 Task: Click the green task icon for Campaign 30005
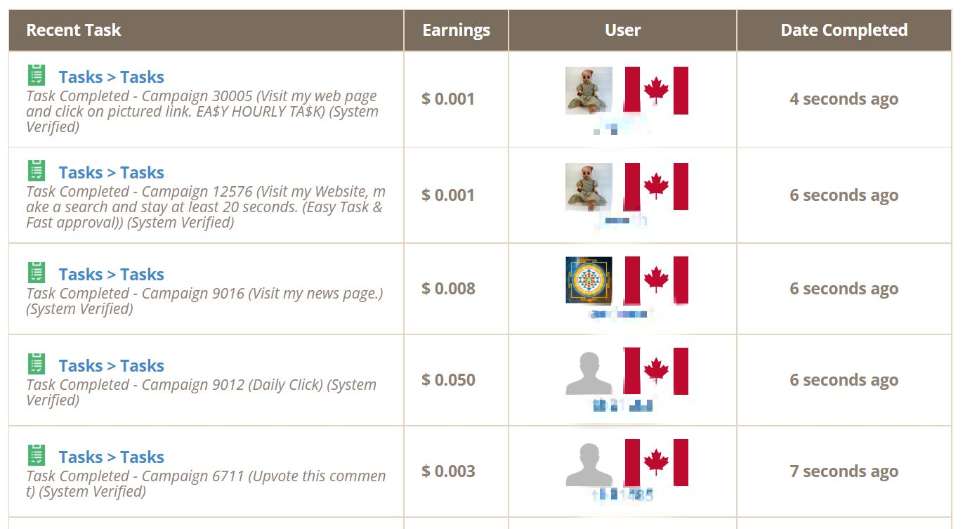click(x=36, y=75)
